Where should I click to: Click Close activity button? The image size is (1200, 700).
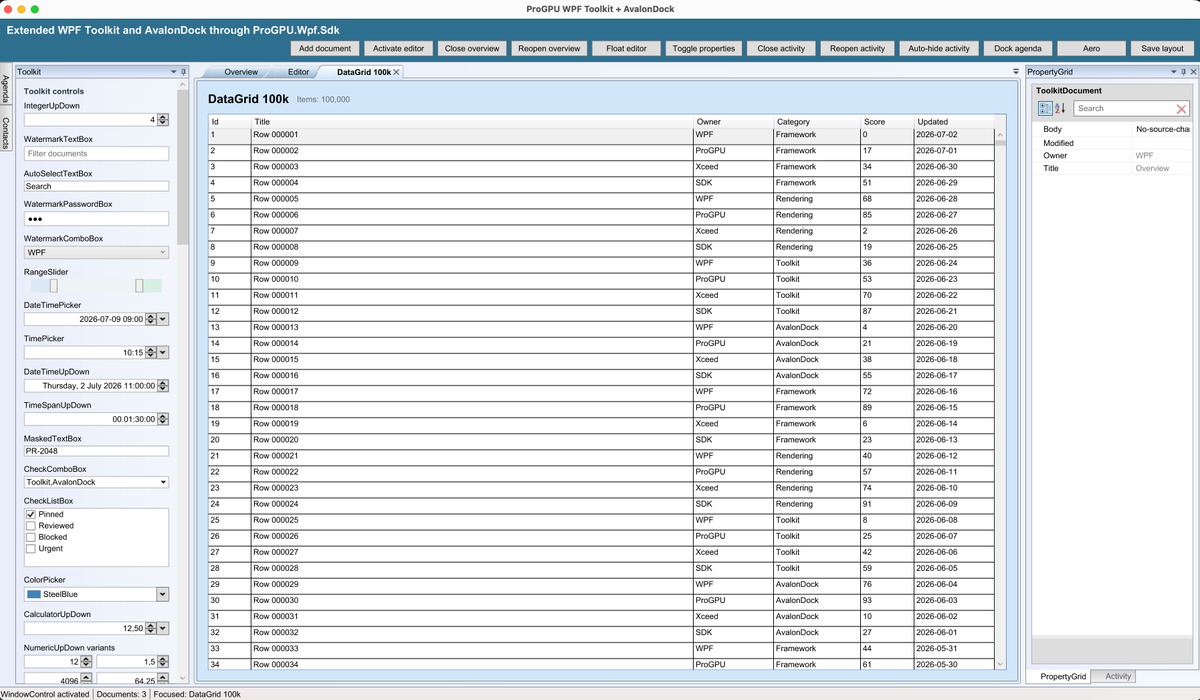[x=781, y=48]
